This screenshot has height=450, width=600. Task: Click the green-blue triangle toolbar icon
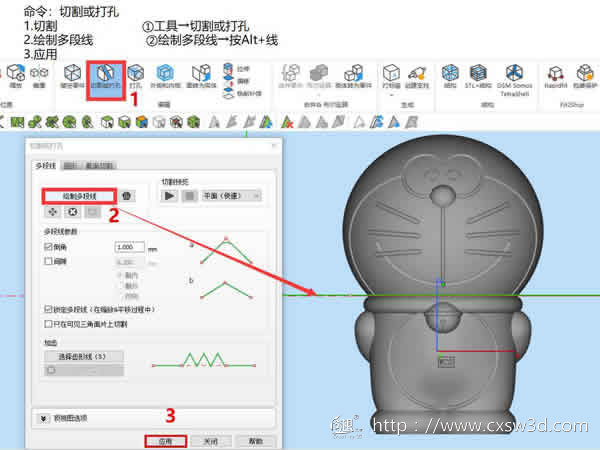(266, 122)
